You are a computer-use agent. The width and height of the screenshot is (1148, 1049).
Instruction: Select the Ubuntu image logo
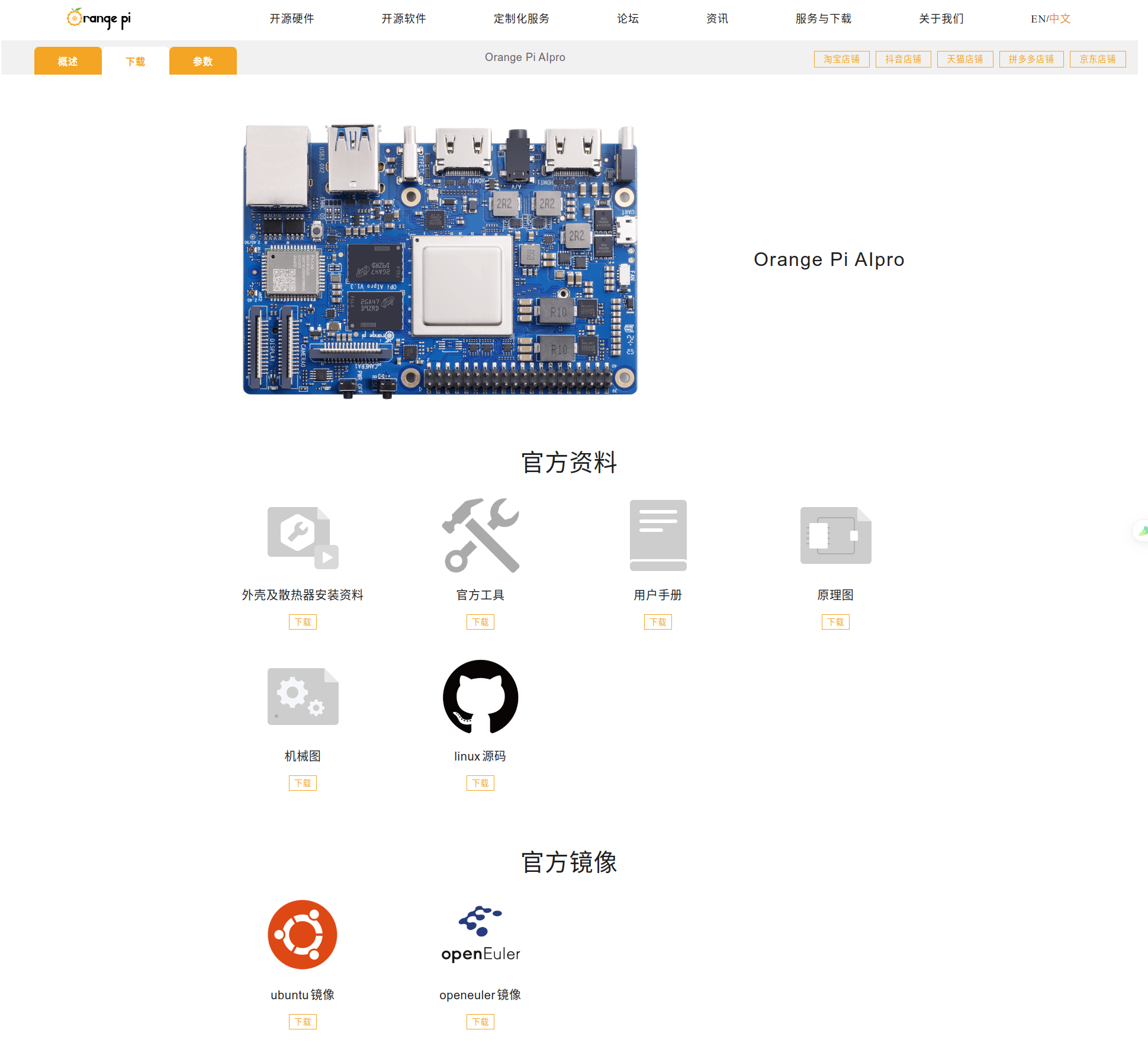pos(303,934)
